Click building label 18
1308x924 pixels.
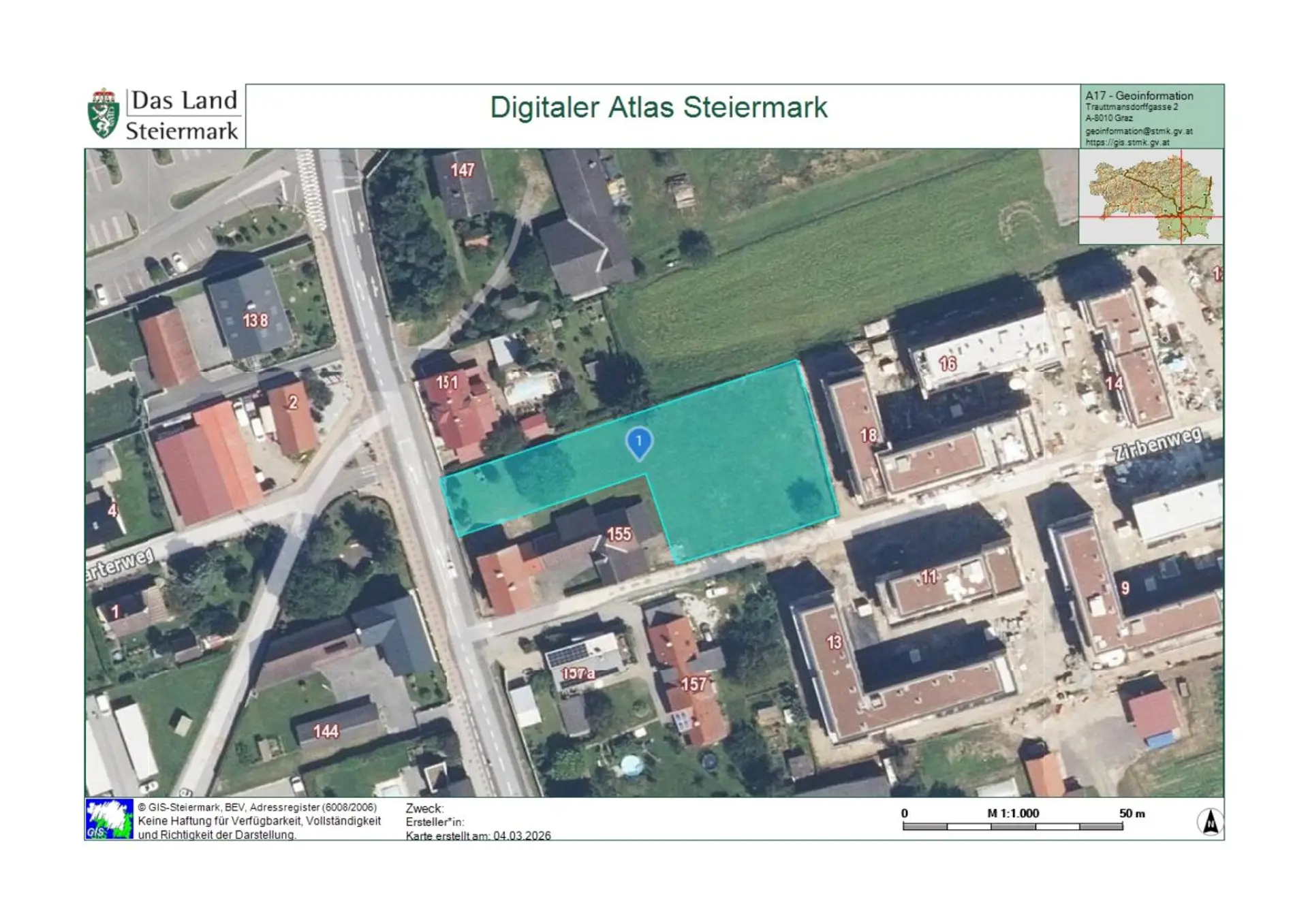click(x=868, y=435)
